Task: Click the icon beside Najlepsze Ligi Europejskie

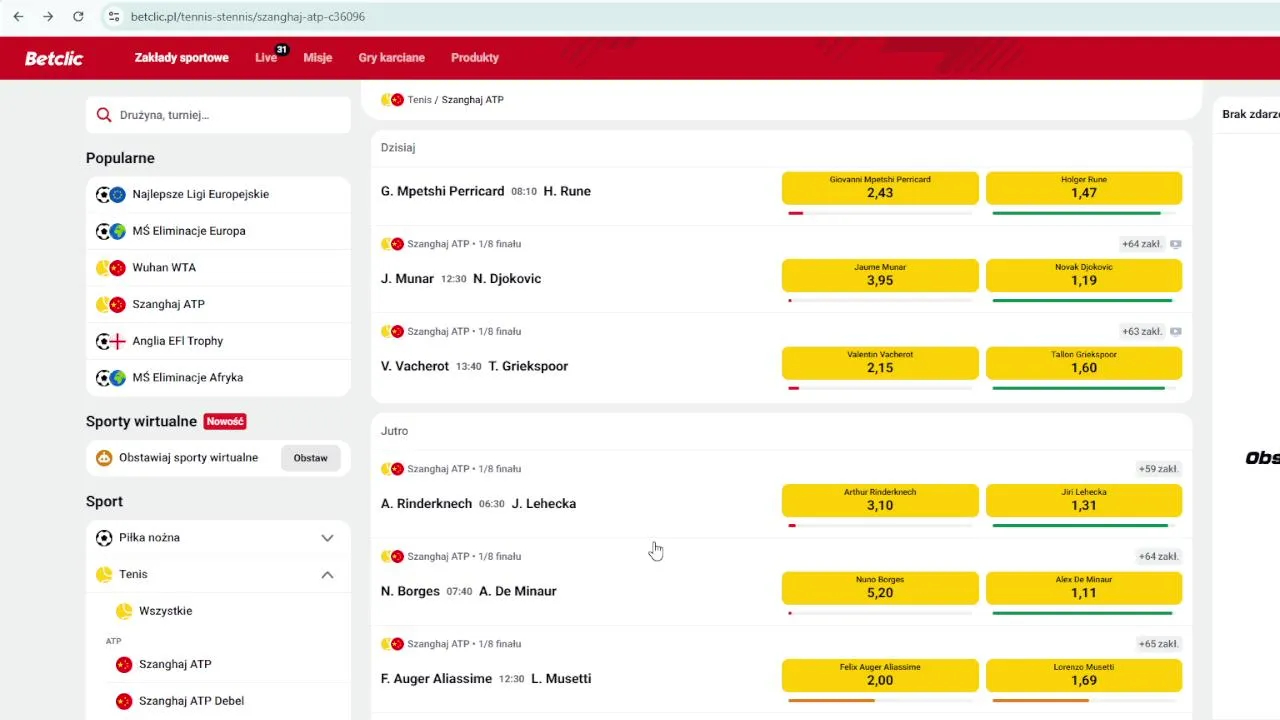Action: pyautogui.click(x=110, y=194)
